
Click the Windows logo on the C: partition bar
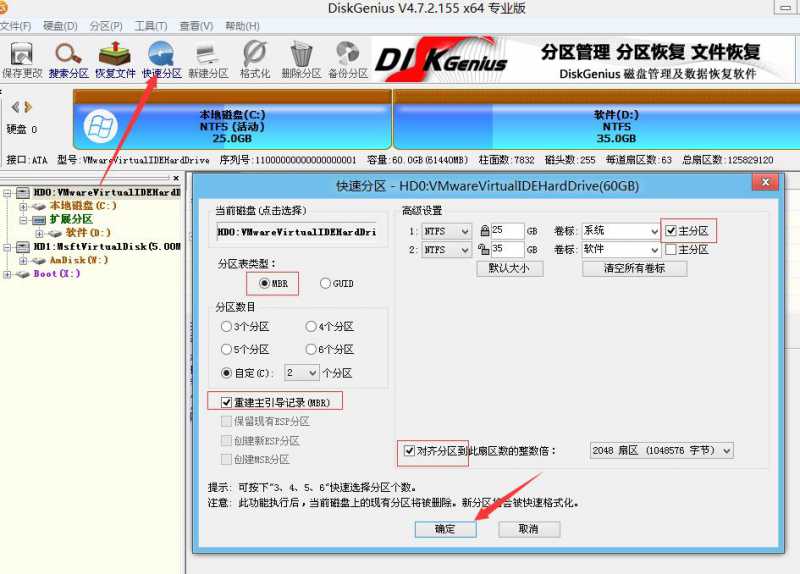coord(101,127)
